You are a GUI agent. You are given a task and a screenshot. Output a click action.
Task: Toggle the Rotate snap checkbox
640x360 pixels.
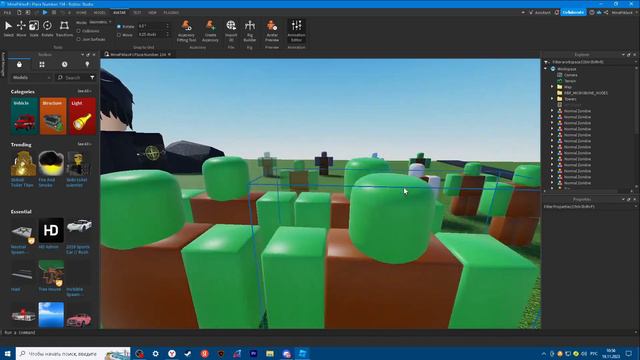pyautogui.click(x=119, y=26)
